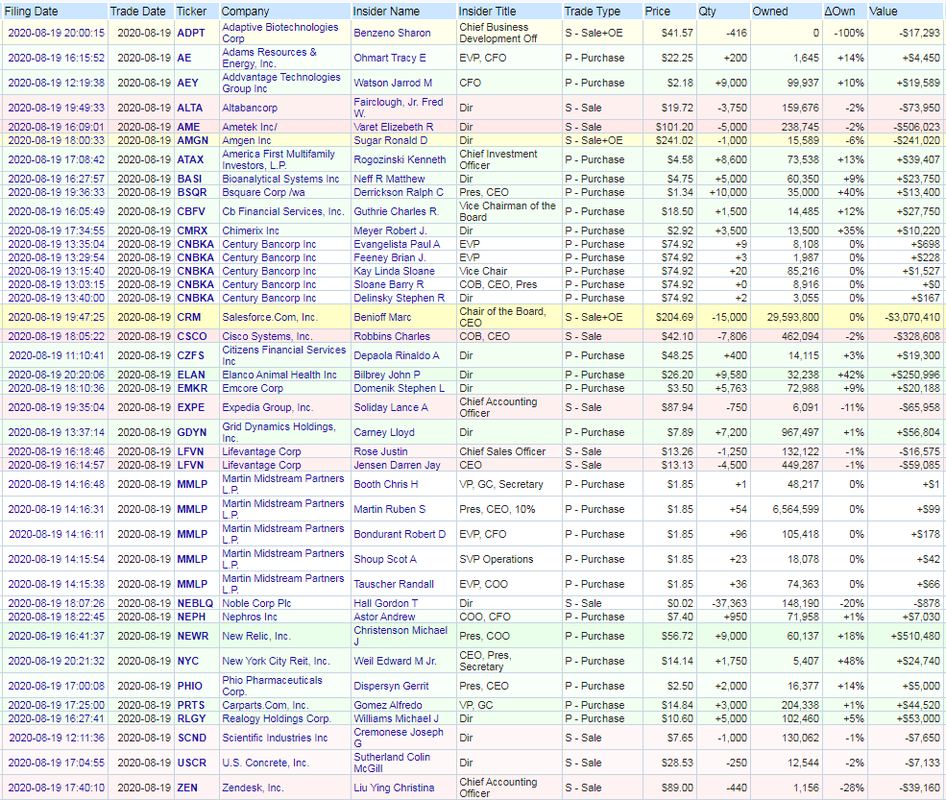Screen dimensions: 946x800
Task: Sort by Trade Date column header
Action: [x=138, y=11]
